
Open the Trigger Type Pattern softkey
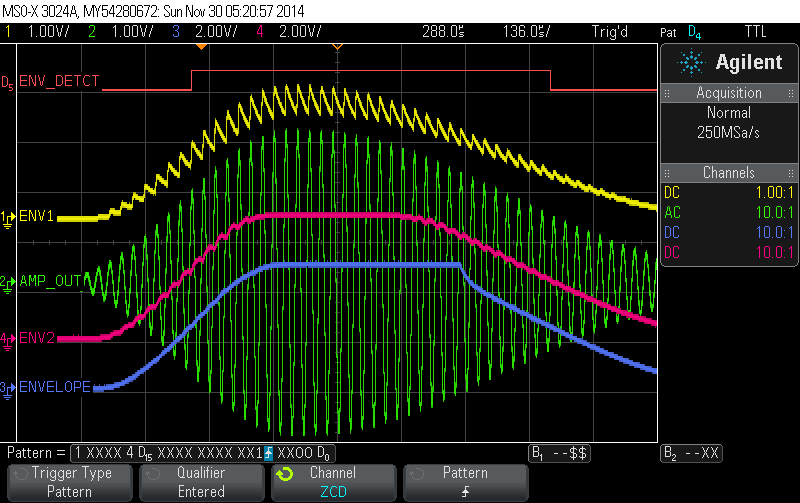(x=69, y=483)
